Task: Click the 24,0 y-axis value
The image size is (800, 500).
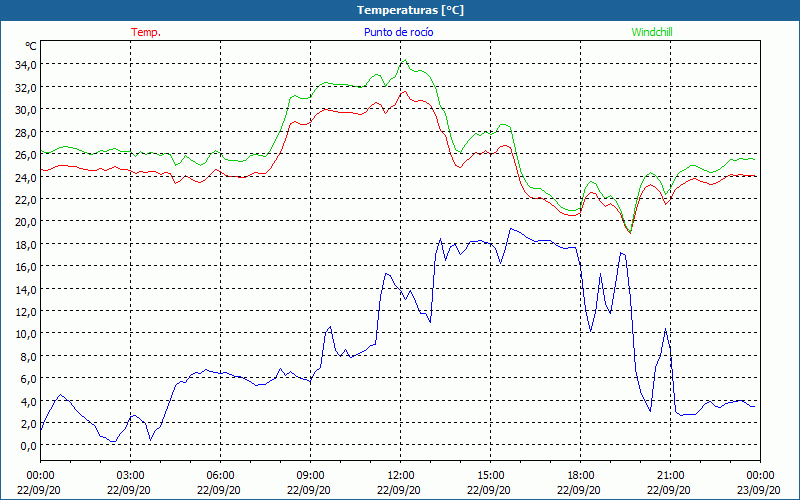Action: pyautogui.click(x=26, y=177)
